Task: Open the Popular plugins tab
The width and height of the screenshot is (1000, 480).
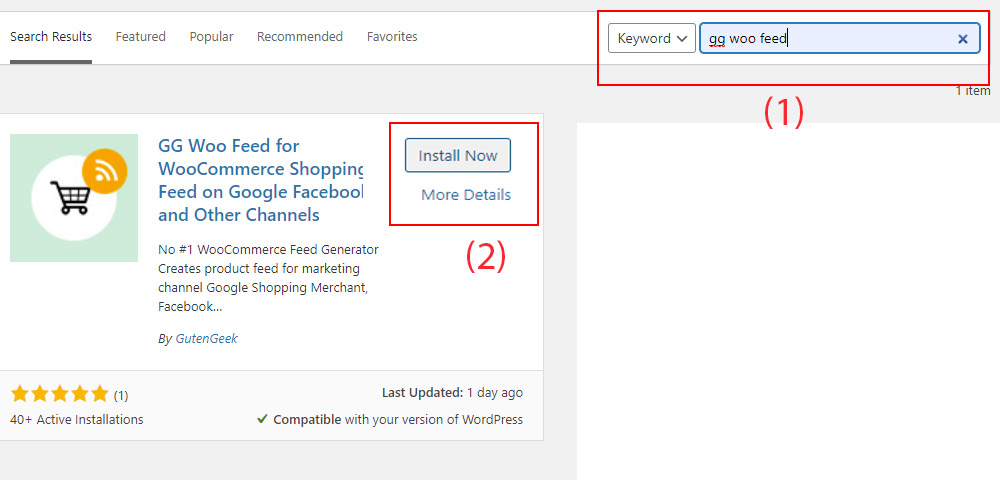Action: click(211, 37)
